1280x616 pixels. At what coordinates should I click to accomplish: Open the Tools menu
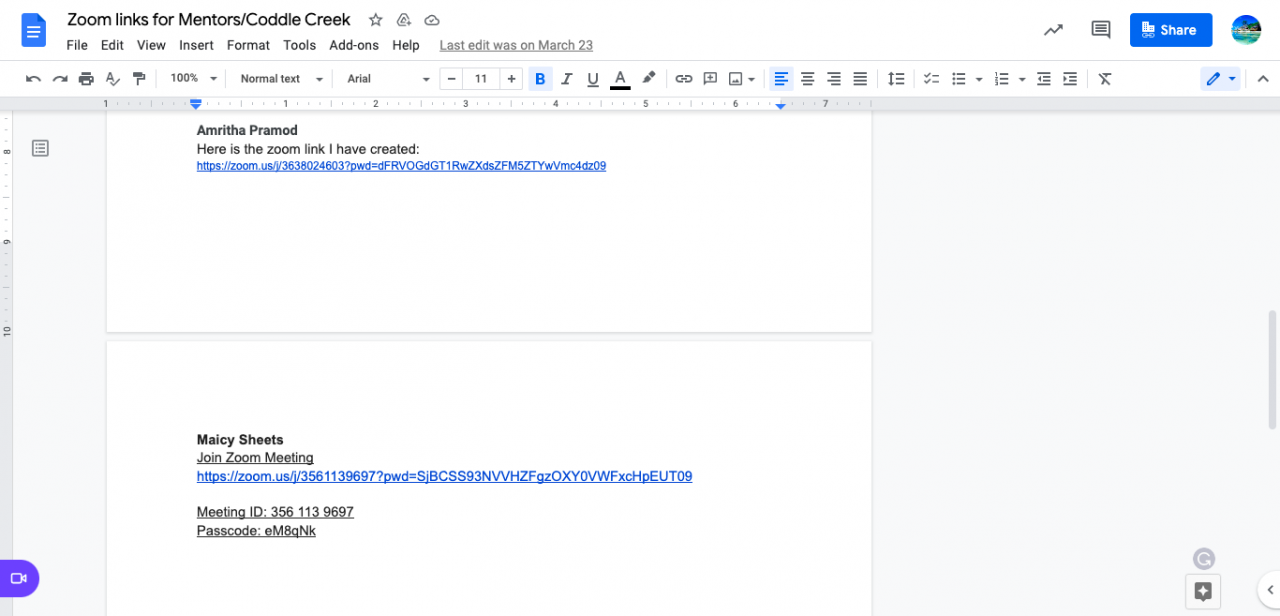(x=299, y=45)
